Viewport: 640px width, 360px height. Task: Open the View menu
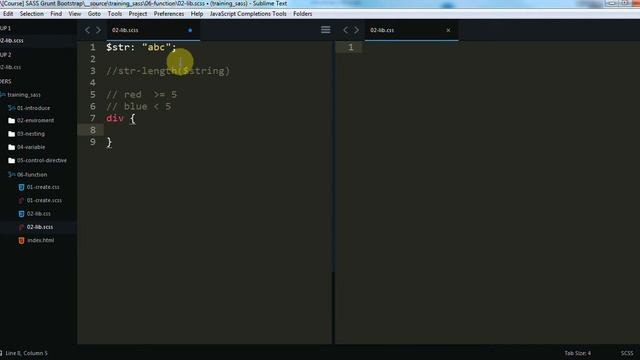[x=75, y=13]
